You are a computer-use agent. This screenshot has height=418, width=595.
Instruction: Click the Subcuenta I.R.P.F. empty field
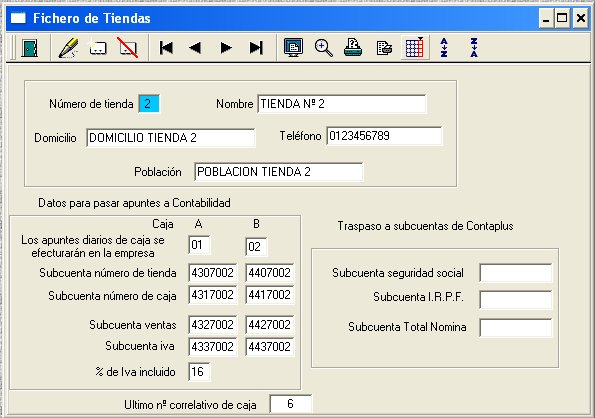coord(516,300)
